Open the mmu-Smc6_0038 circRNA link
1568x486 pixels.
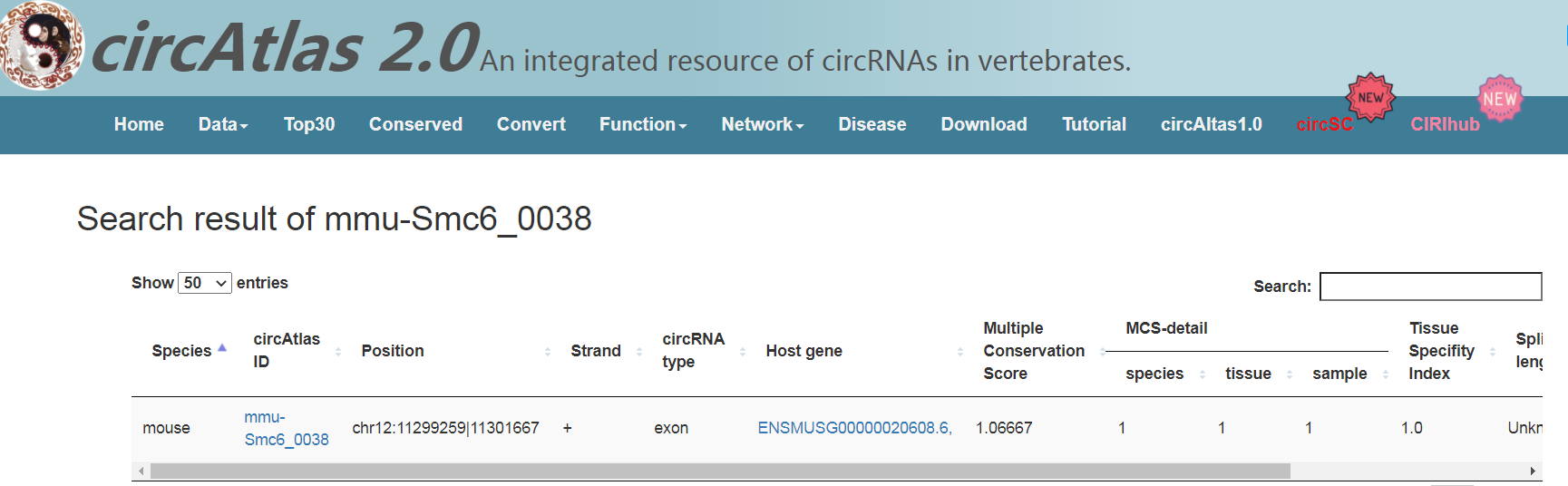click(287, 428)
